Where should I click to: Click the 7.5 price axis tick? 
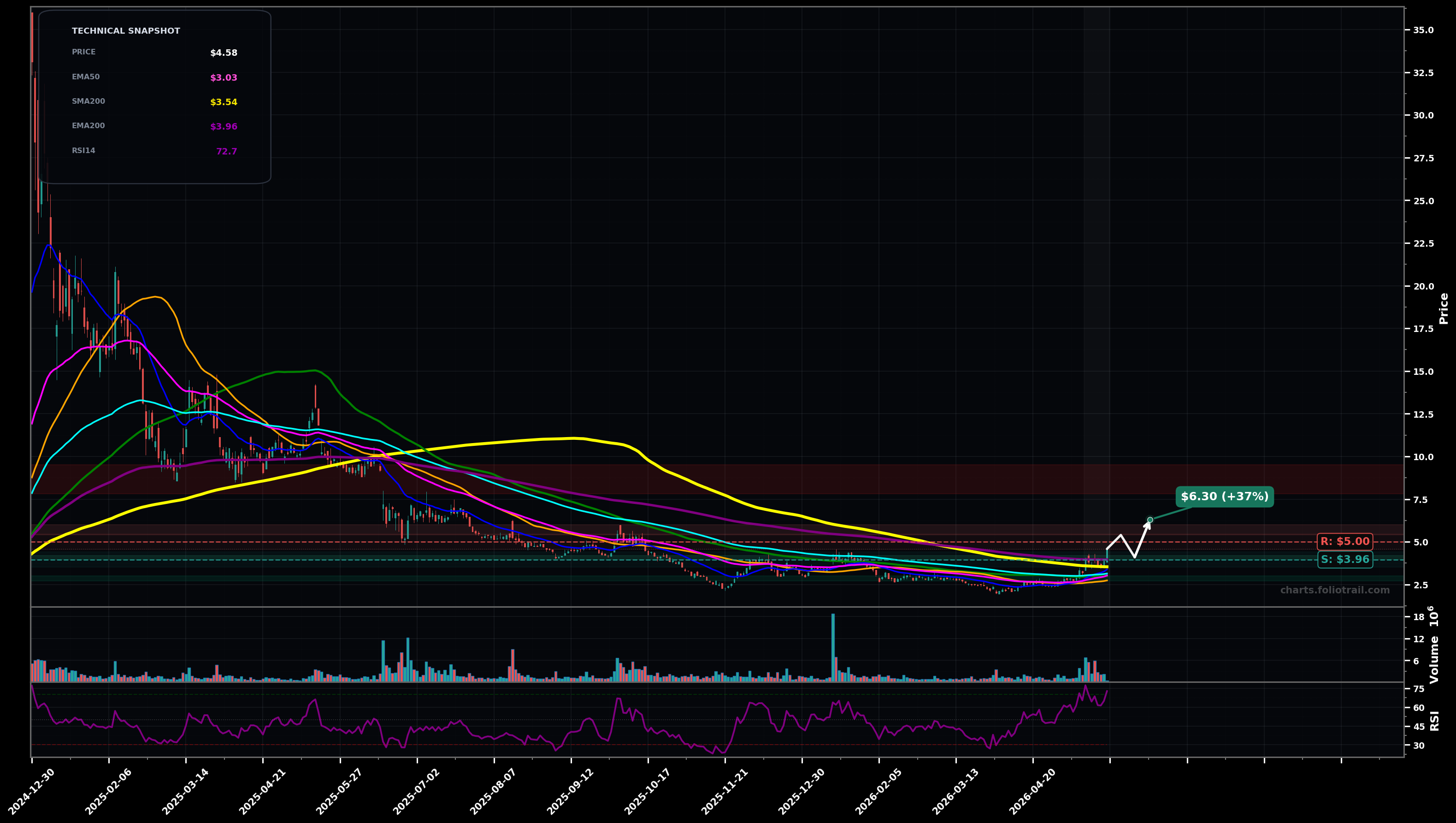click(1421, 500)
